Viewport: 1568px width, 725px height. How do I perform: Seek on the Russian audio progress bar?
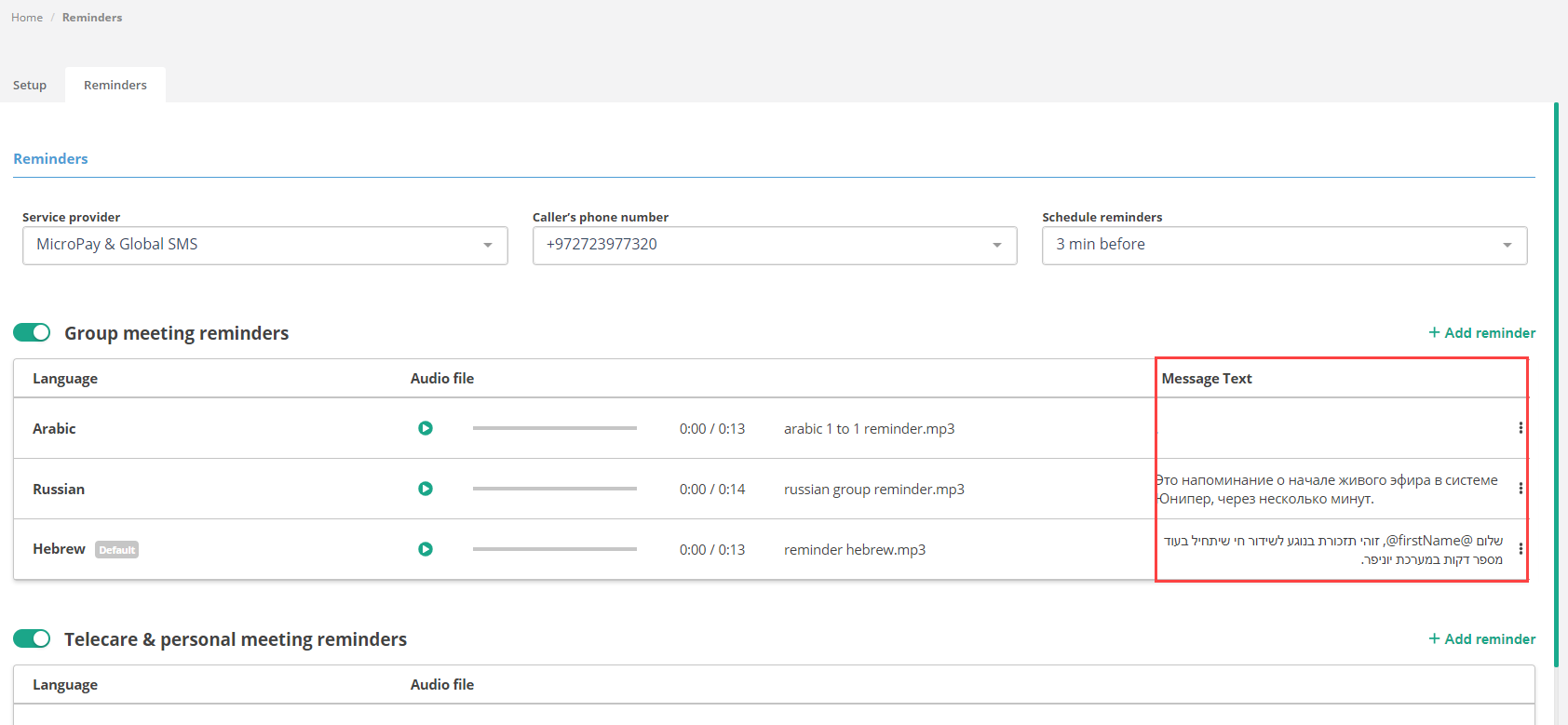click(554, 489)
